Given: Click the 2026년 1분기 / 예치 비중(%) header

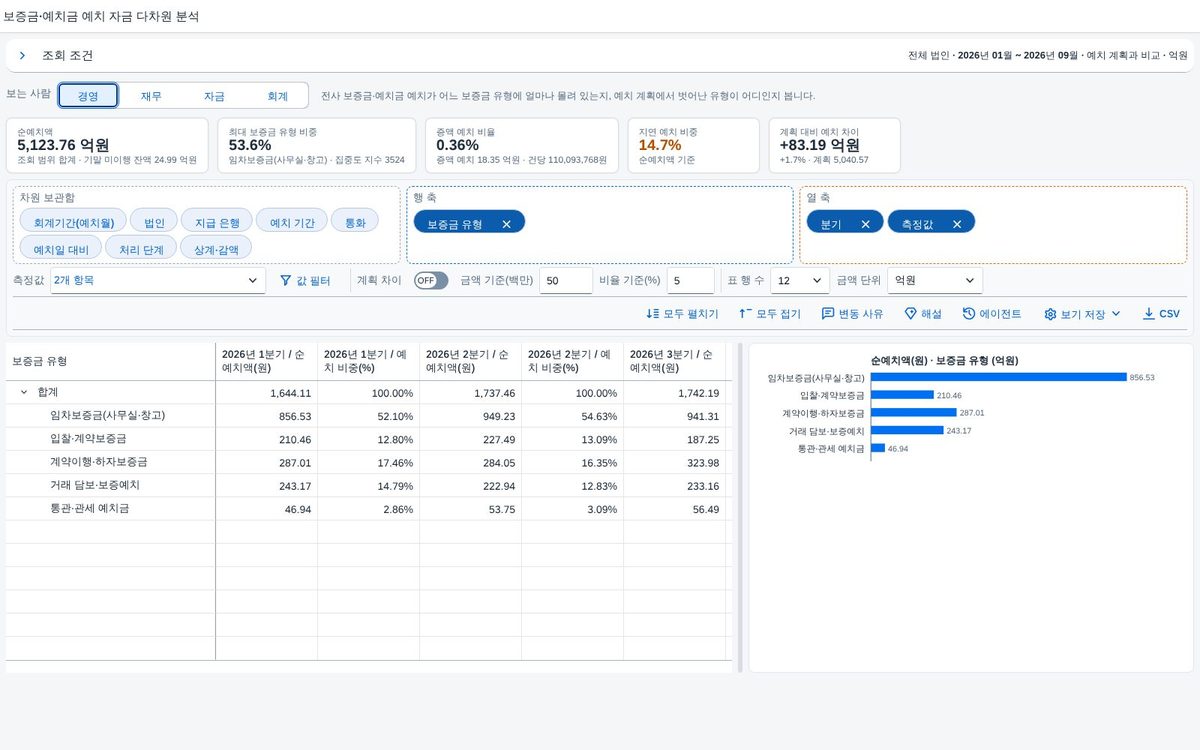Looking at the screenshot, I should point(368,361).
